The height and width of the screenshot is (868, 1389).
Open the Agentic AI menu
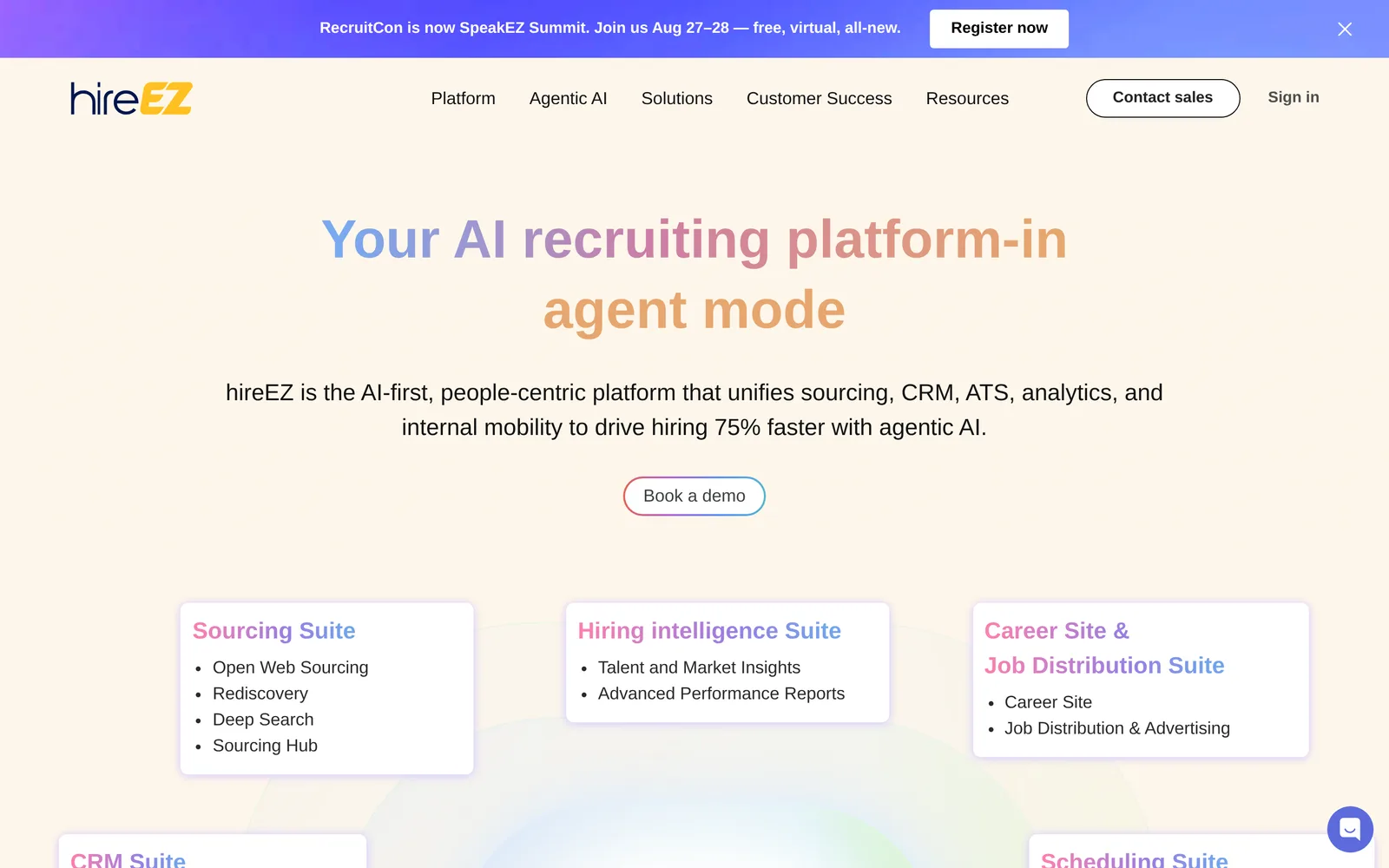pyautogui.click(x=568, y=98)
